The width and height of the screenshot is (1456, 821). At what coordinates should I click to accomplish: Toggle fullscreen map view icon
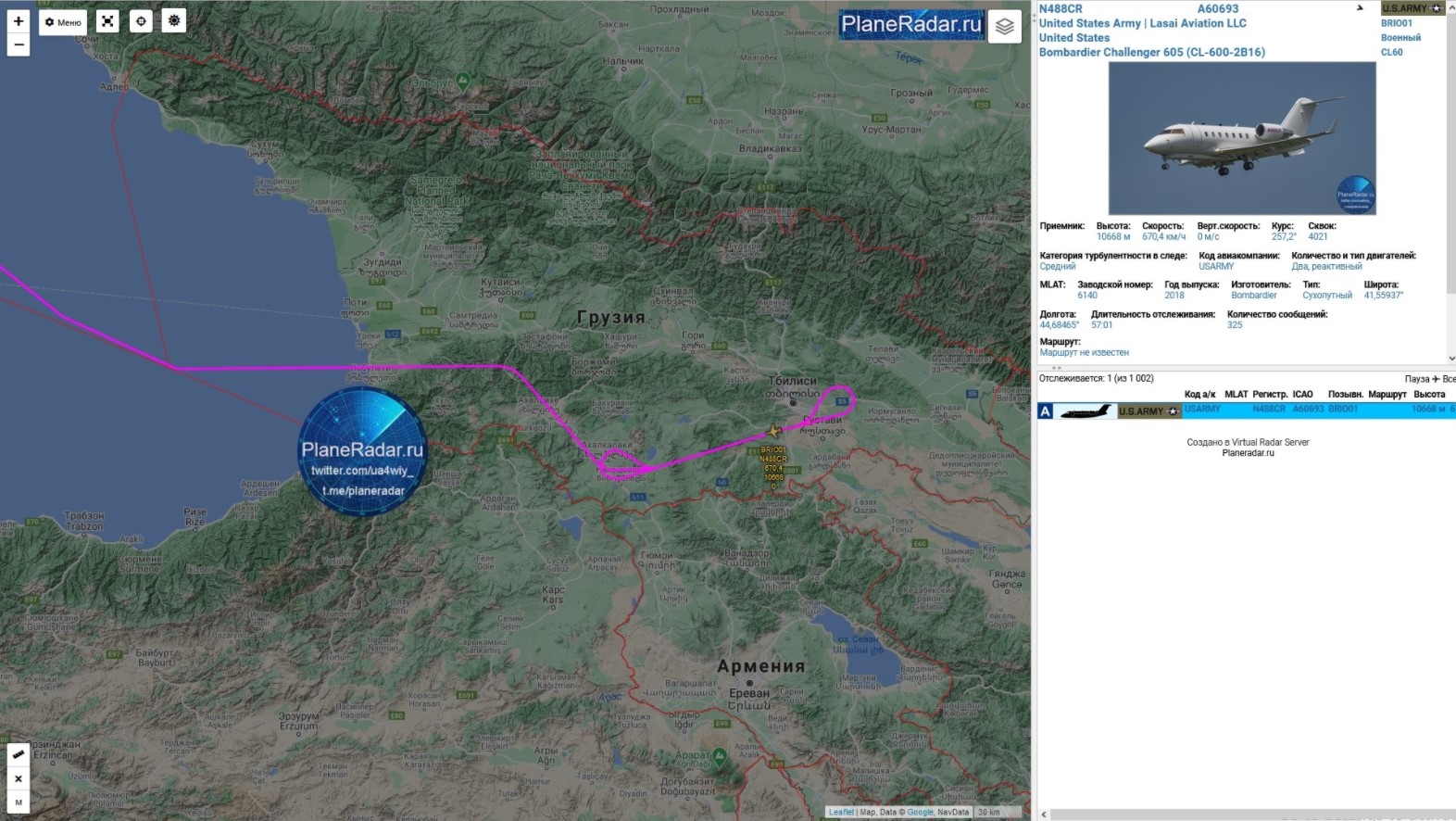point(108,21)
